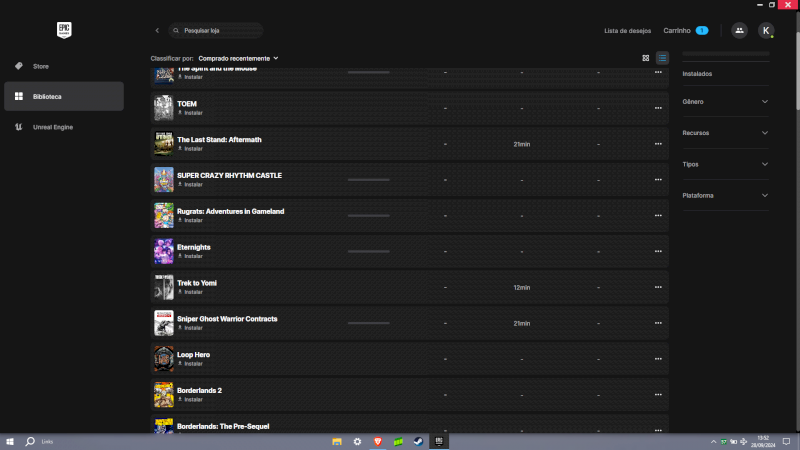Screen dimensions: 800x450
Task: Open the Carrinho cart
Action: [x=685, y=31]
